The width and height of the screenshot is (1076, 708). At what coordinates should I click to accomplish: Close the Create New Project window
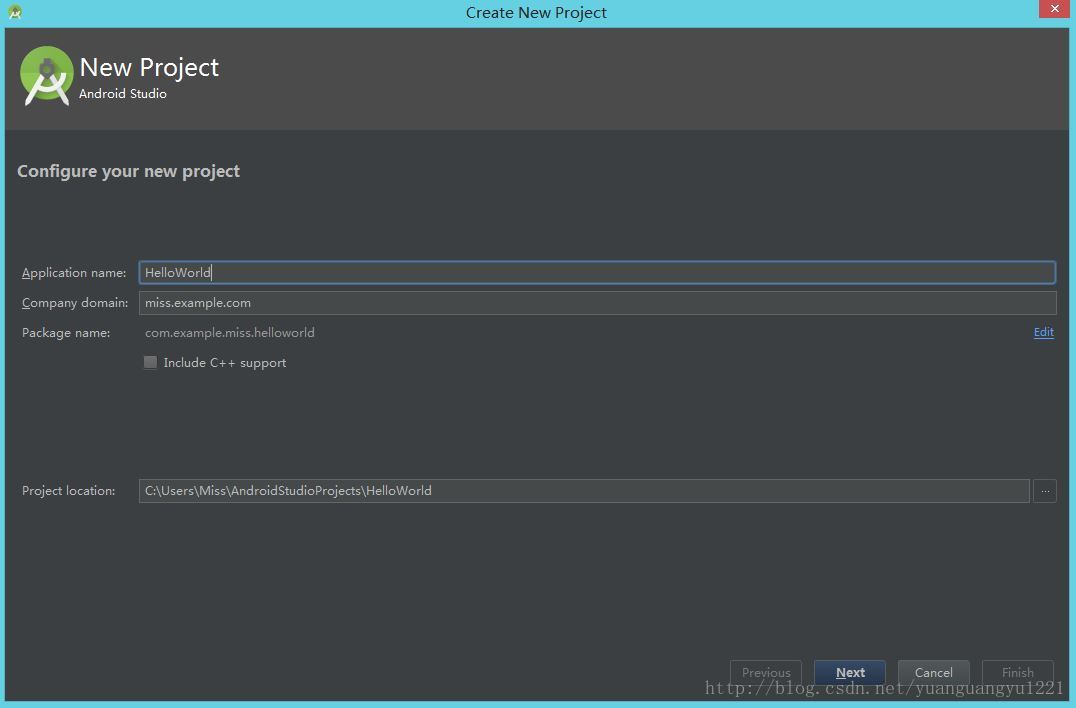1054,9
